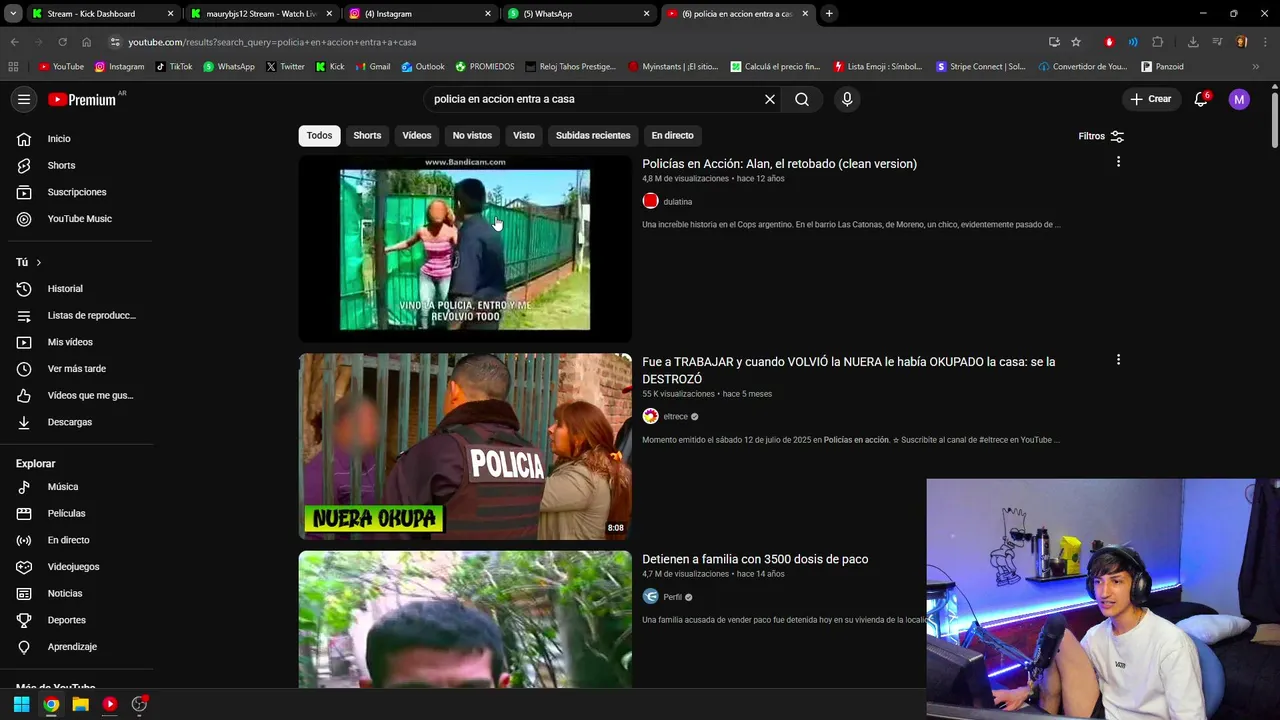The image size is (1280, 720).
Task: Click the browser address bar URL
Action: [272, 42]
